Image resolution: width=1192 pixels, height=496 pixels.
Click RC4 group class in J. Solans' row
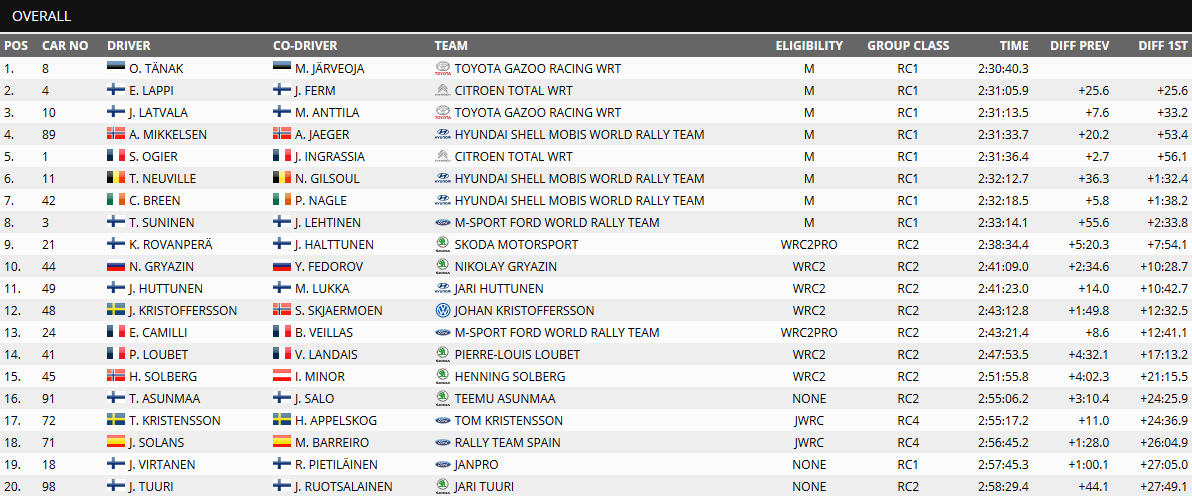(908, 444)
